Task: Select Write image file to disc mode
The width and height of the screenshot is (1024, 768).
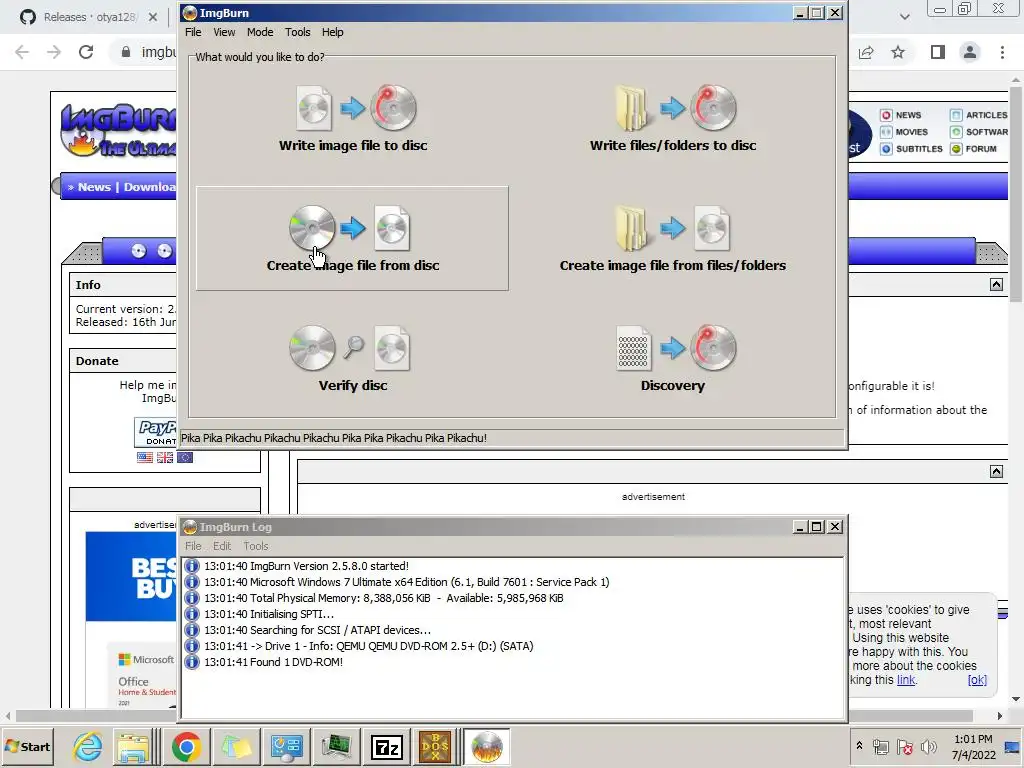Action: 353,119
